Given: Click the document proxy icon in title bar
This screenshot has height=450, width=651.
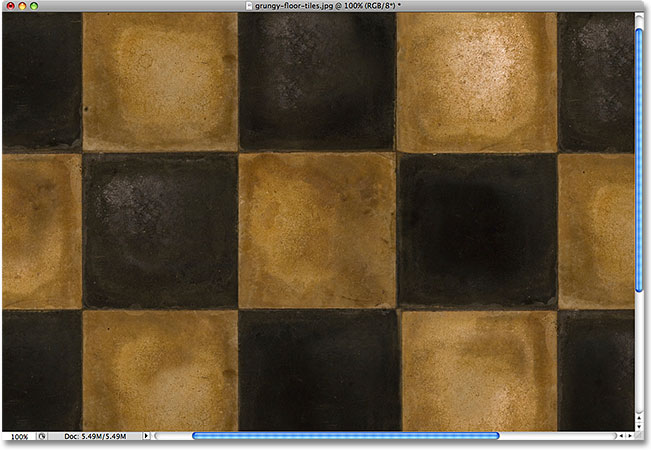Looking at the screenshot, I should pos(249,6).
